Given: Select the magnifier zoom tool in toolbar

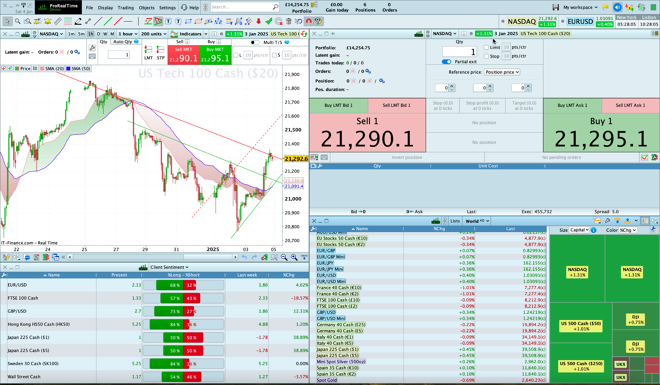Looking at the screenshot, I should click(18, 21).
